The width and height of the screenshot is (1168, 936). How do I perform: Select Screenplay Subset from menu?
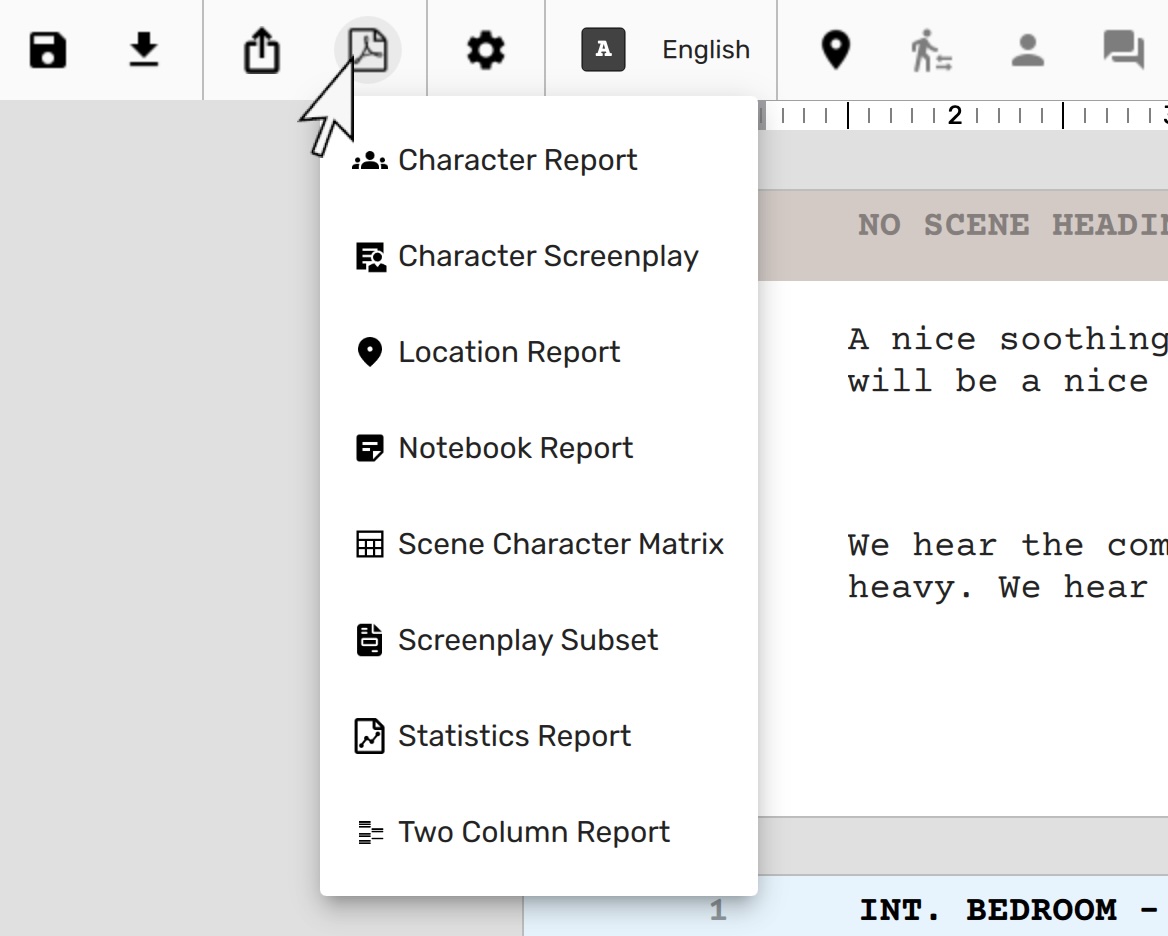click(527, 640)
